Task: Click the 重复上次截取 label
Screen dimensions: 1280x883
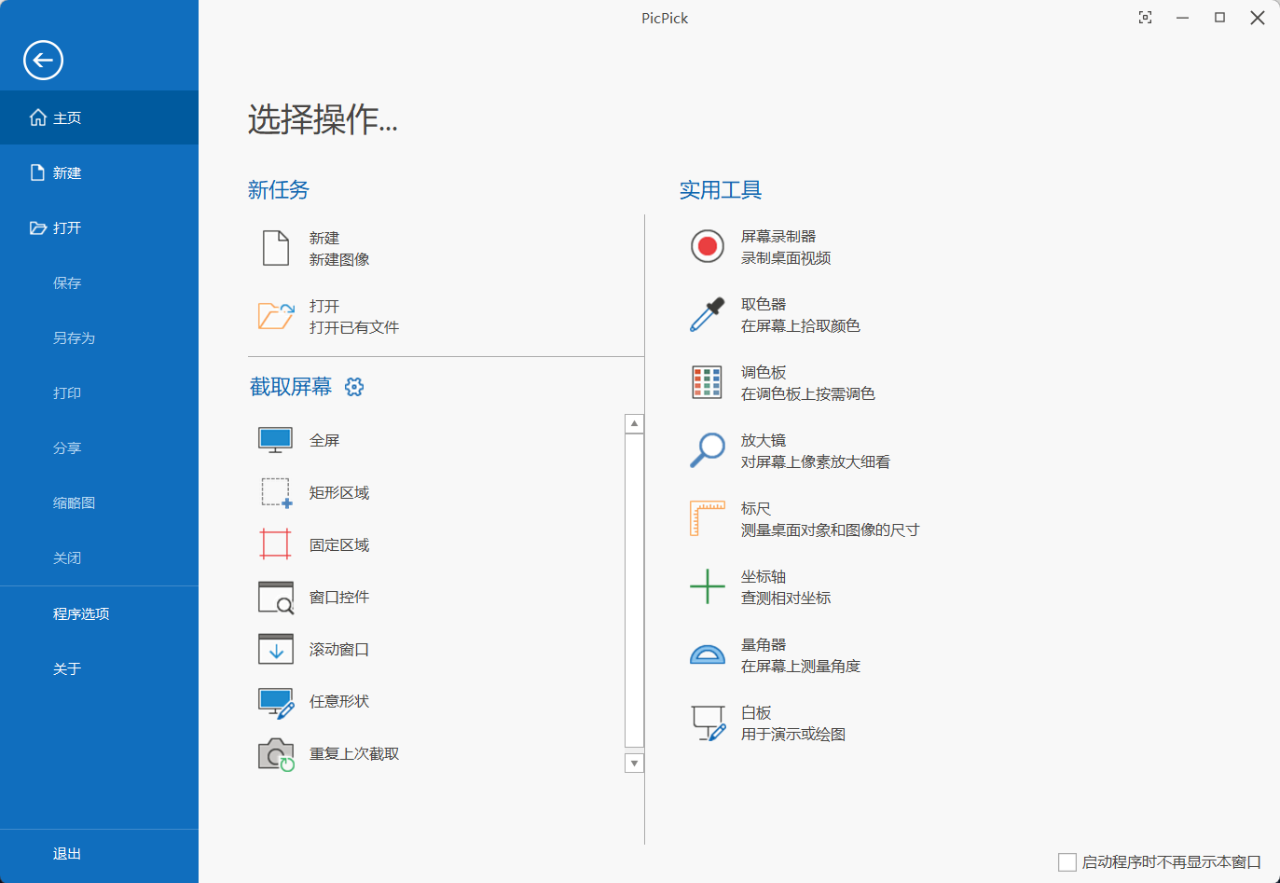Action: (354, 754)
